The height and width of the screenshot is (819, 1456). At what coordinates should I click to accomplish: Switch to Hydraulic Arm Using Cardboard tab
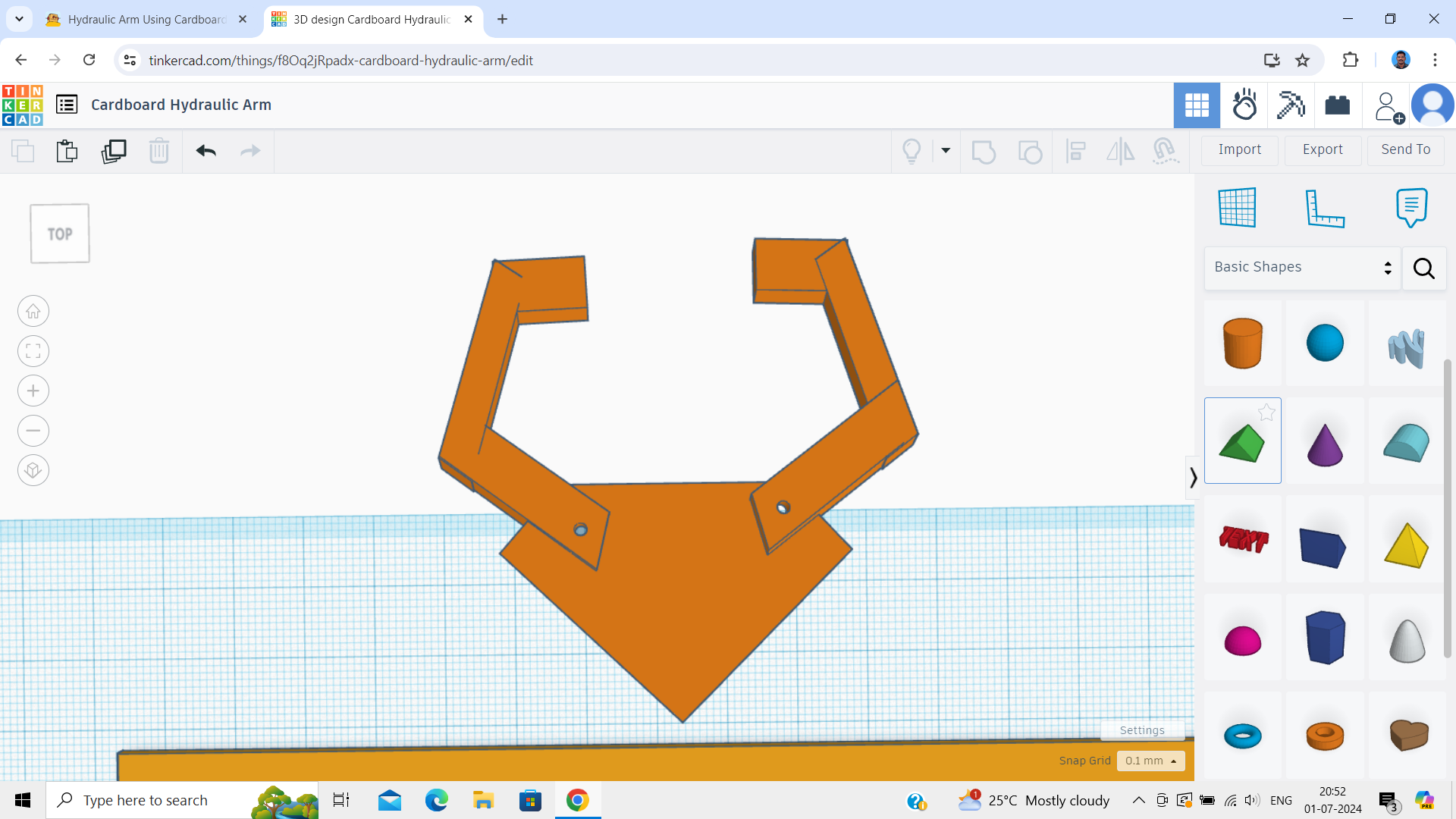pos(147,20)
